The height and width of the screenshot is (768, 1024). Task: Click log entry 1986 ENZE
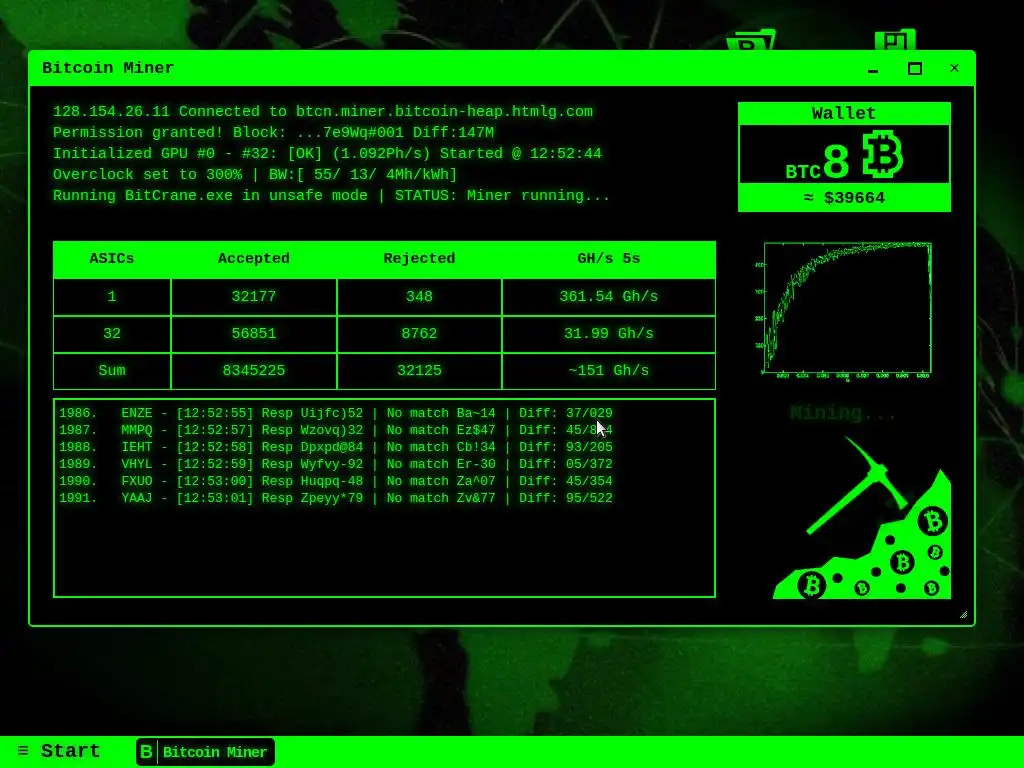tap(336, 413)
